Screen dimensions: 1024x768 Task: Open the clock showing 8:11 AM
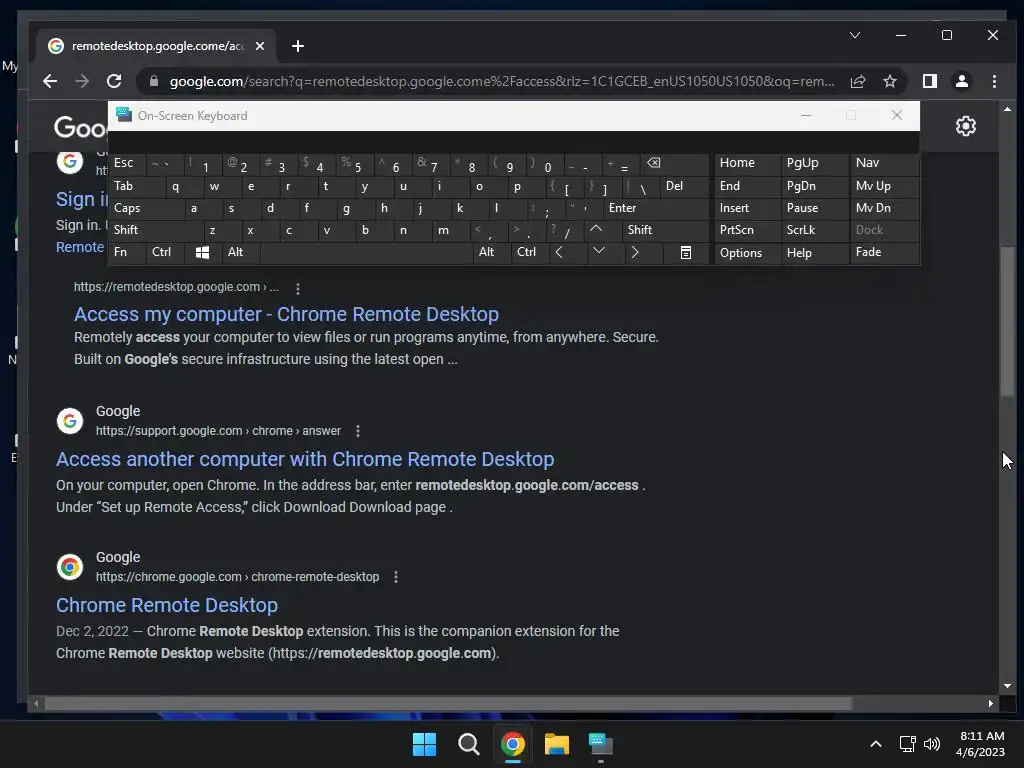980,744
